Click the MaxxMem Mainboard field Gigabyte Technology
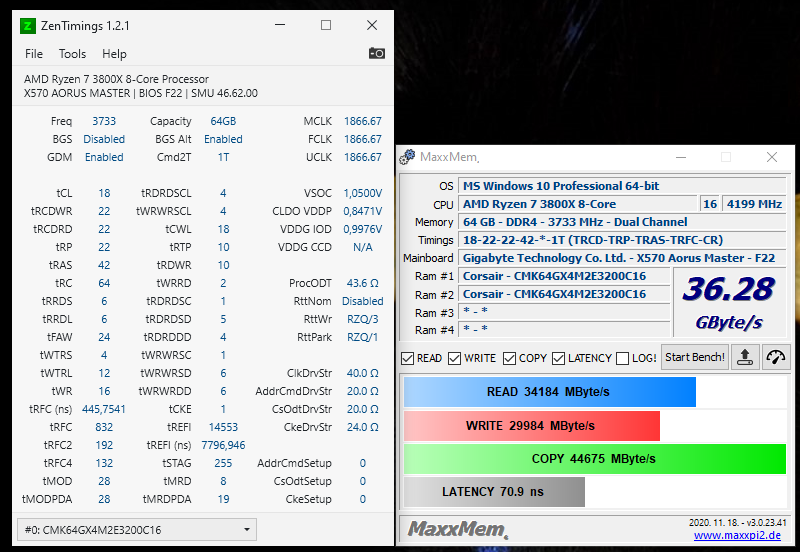 click(622, 258)
